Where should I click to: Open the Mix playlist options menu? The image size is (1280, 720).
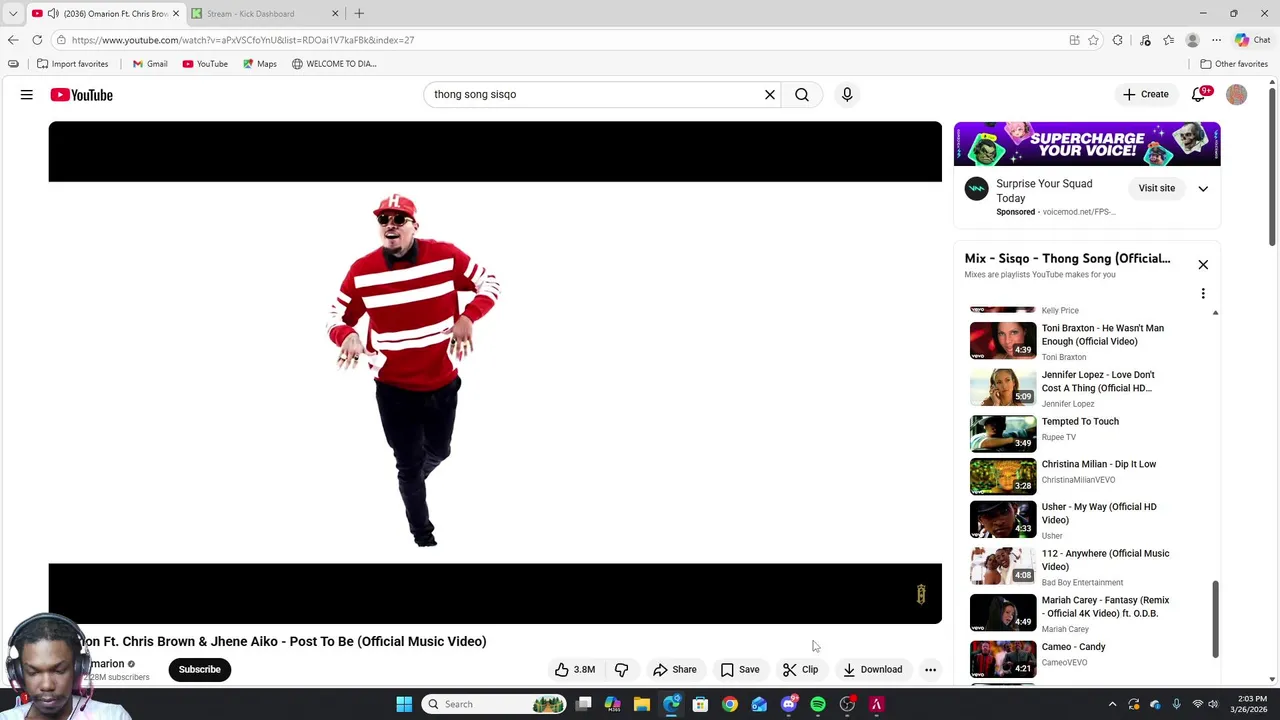tap(1203, 294)
